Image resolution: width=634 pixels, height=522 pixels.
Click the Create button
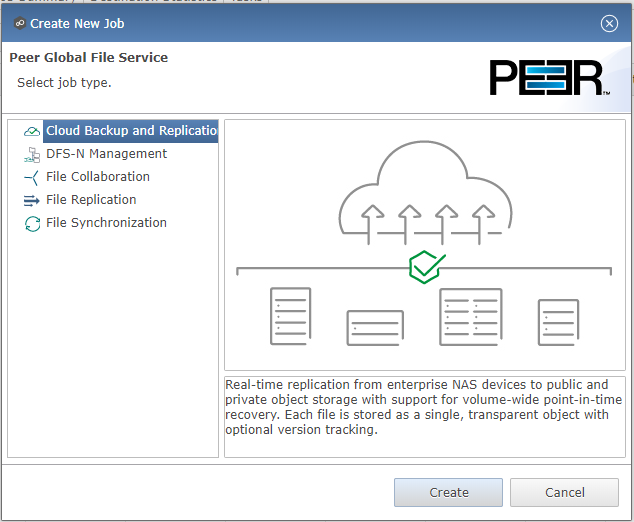coord(448,492)
